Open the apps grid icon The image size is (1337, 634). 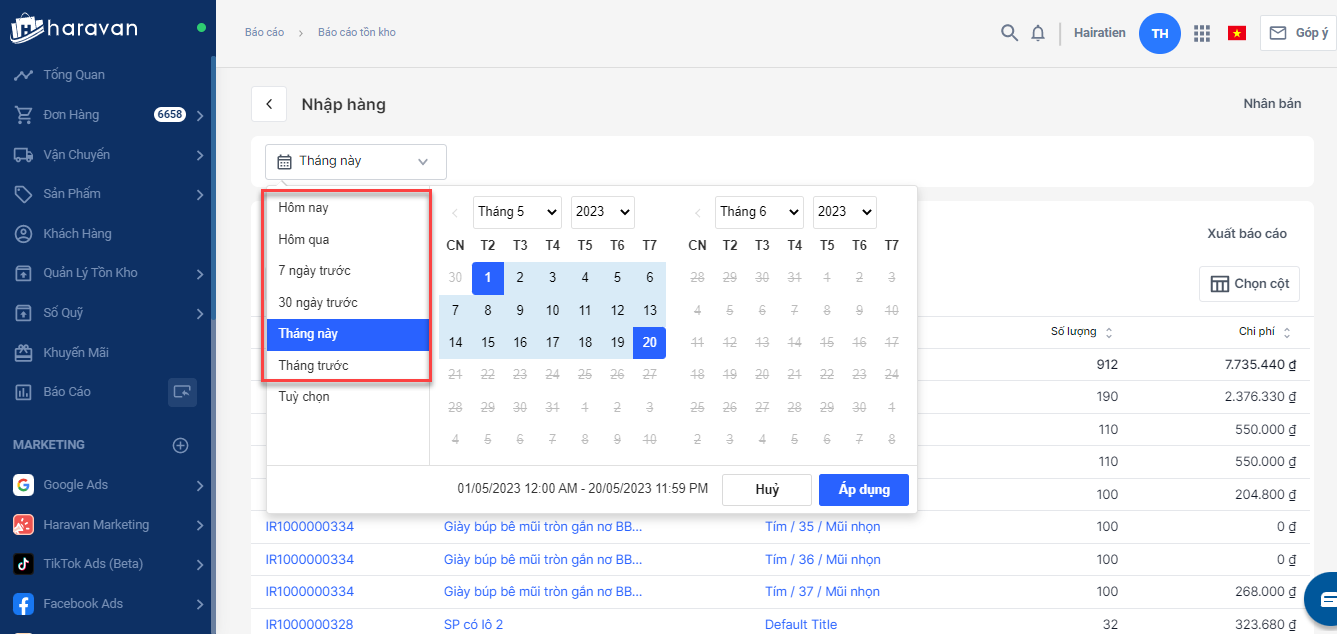pyautogui.click(x=1202, y=33)
